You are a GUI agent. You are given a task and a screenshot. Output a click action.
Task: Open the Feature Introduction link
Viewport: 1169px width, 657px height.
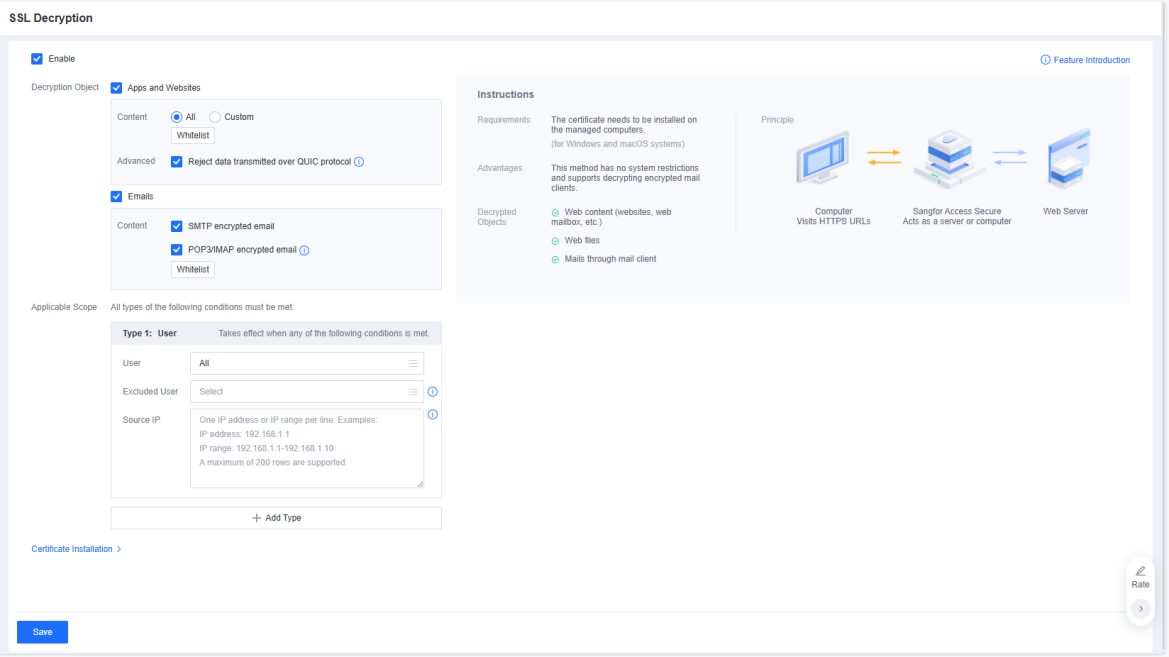tap(1091, 60)
